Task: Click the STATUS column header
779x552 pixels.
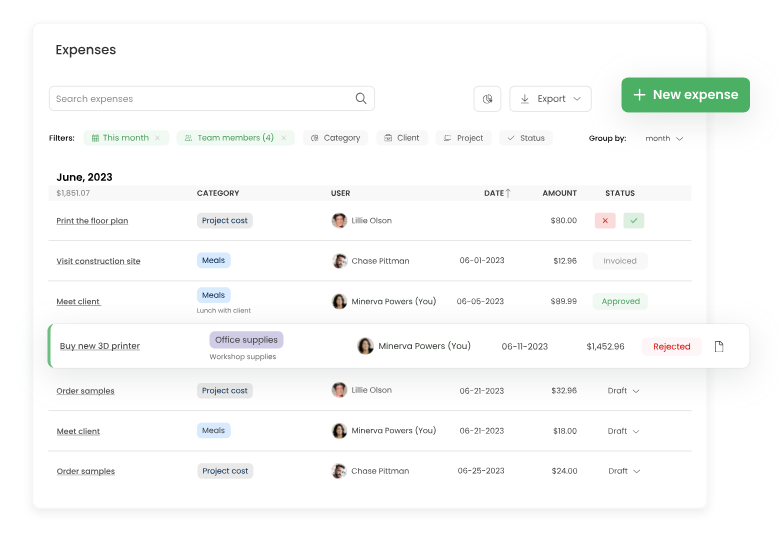Action: pyautogui.click(x=620, y=193)
